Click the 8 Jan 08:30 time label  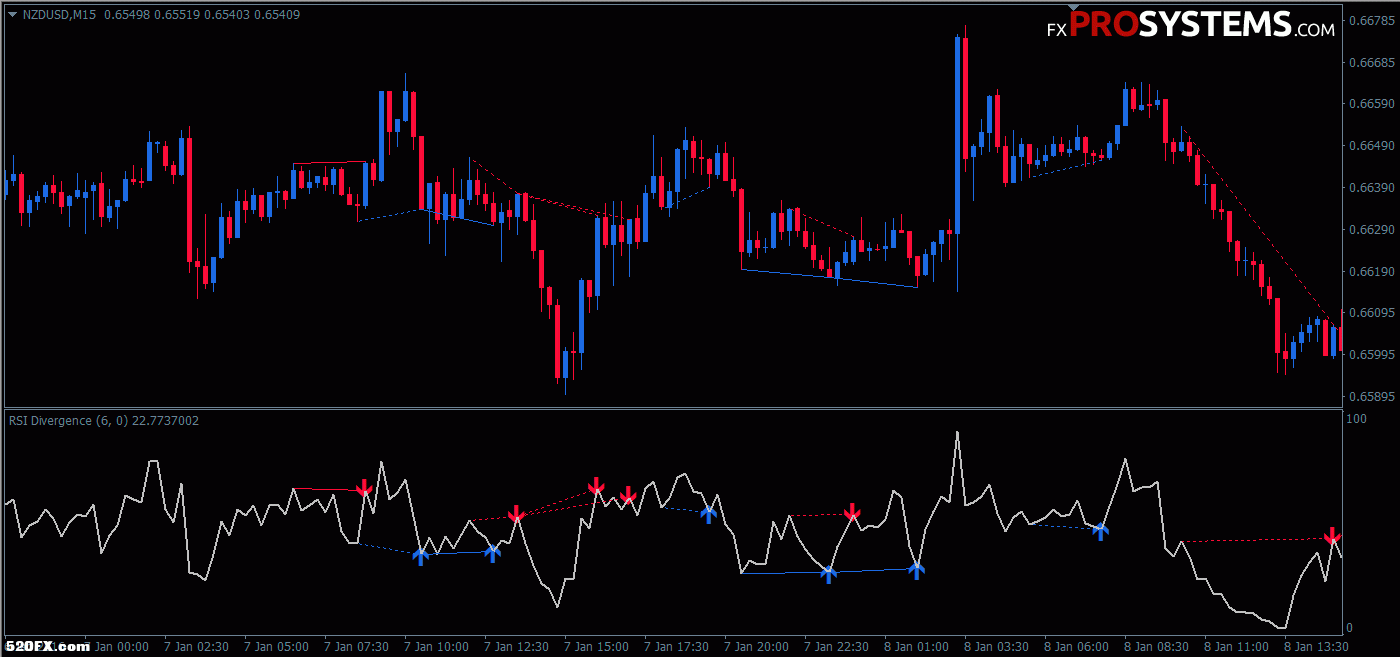(x=1155, y=646)
